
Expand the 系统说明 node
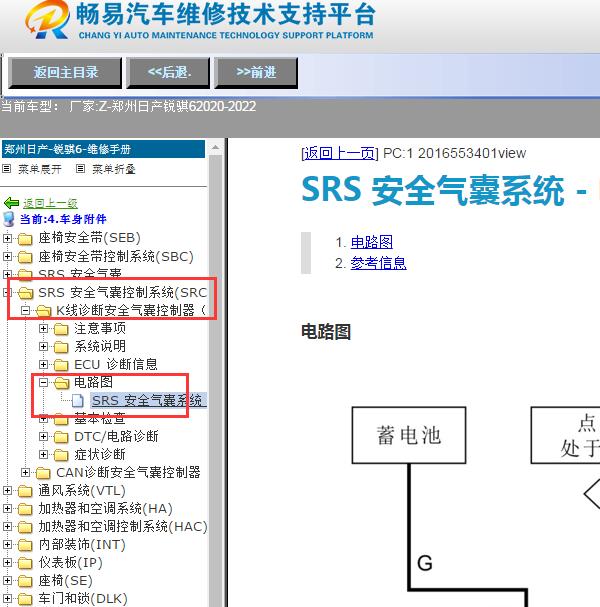tap(43, 346)
